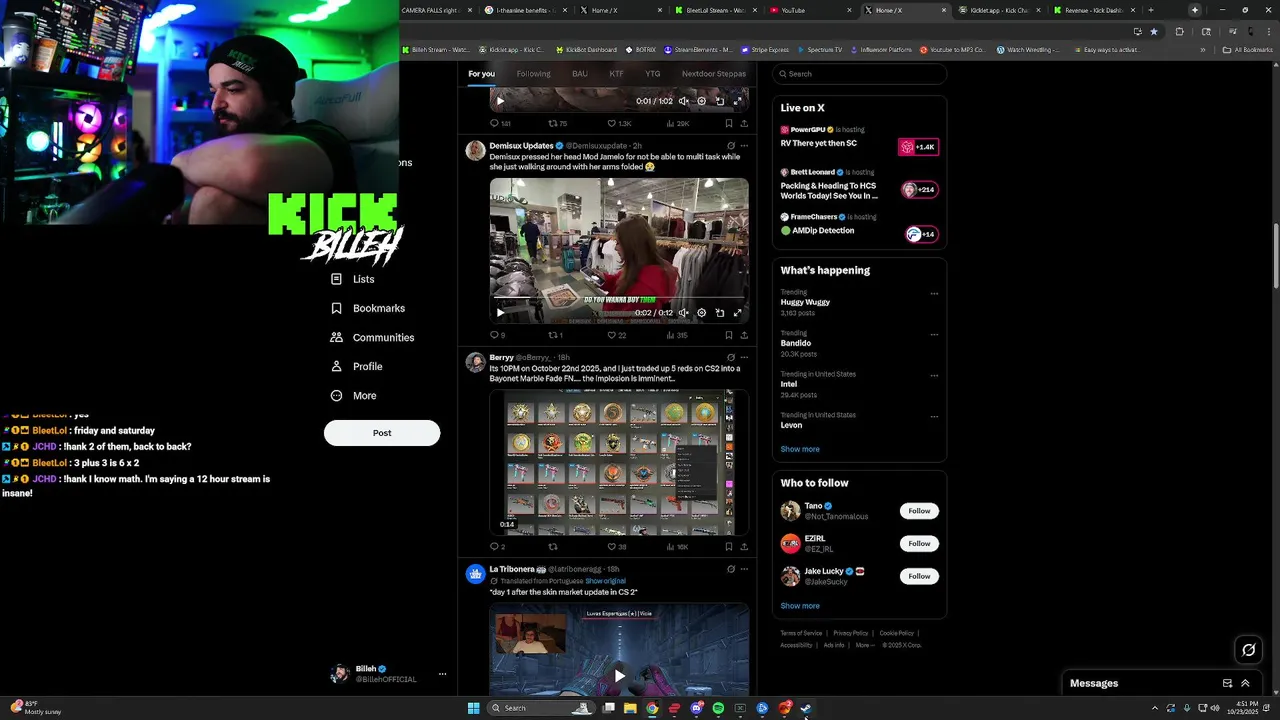This screenshot has width=1280, height=720.
Task: Expand the Messages drawer
Action: 1245,683
